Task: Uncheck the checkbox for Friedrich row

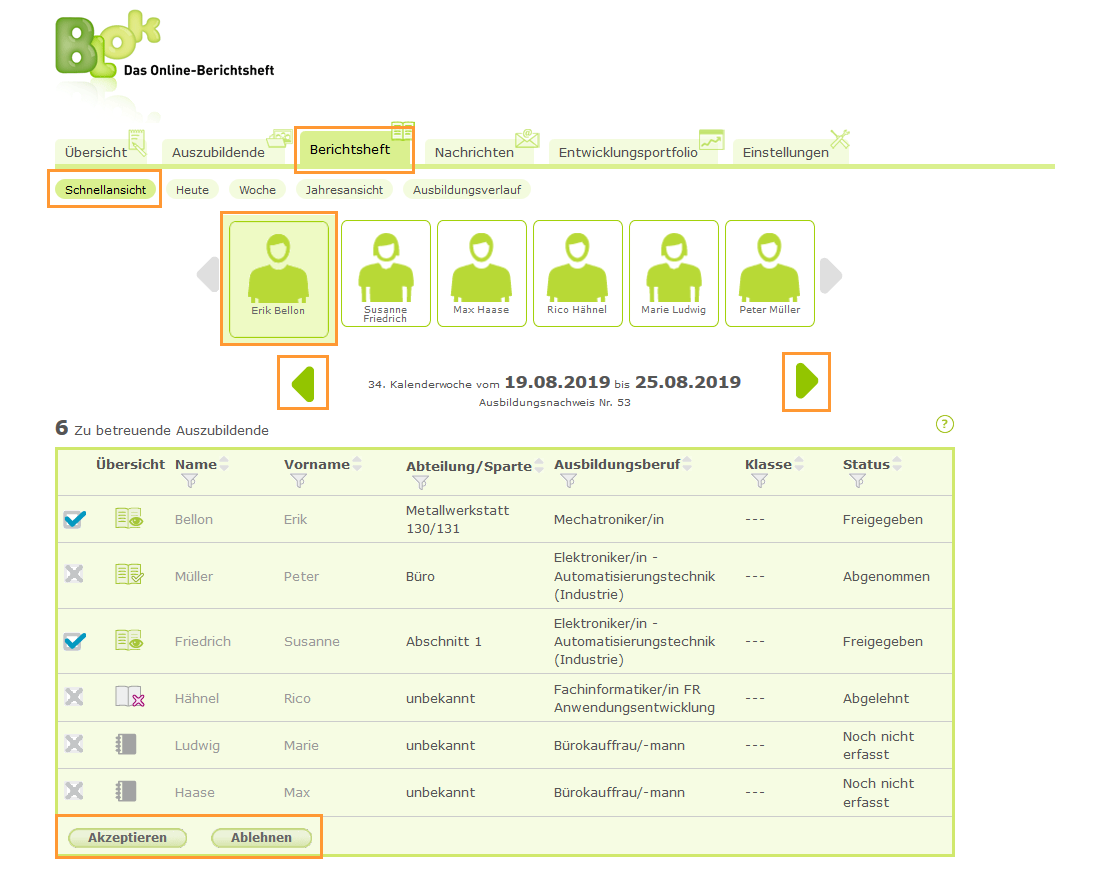Action: pyautogui.click(x=74, y=641)
